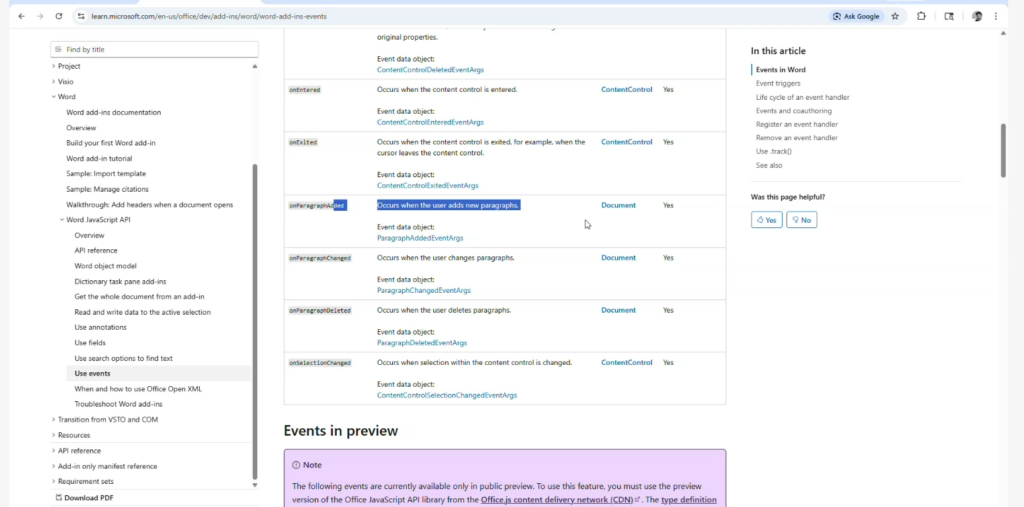Collapse the Word JavaScript API node

[61, 220]
